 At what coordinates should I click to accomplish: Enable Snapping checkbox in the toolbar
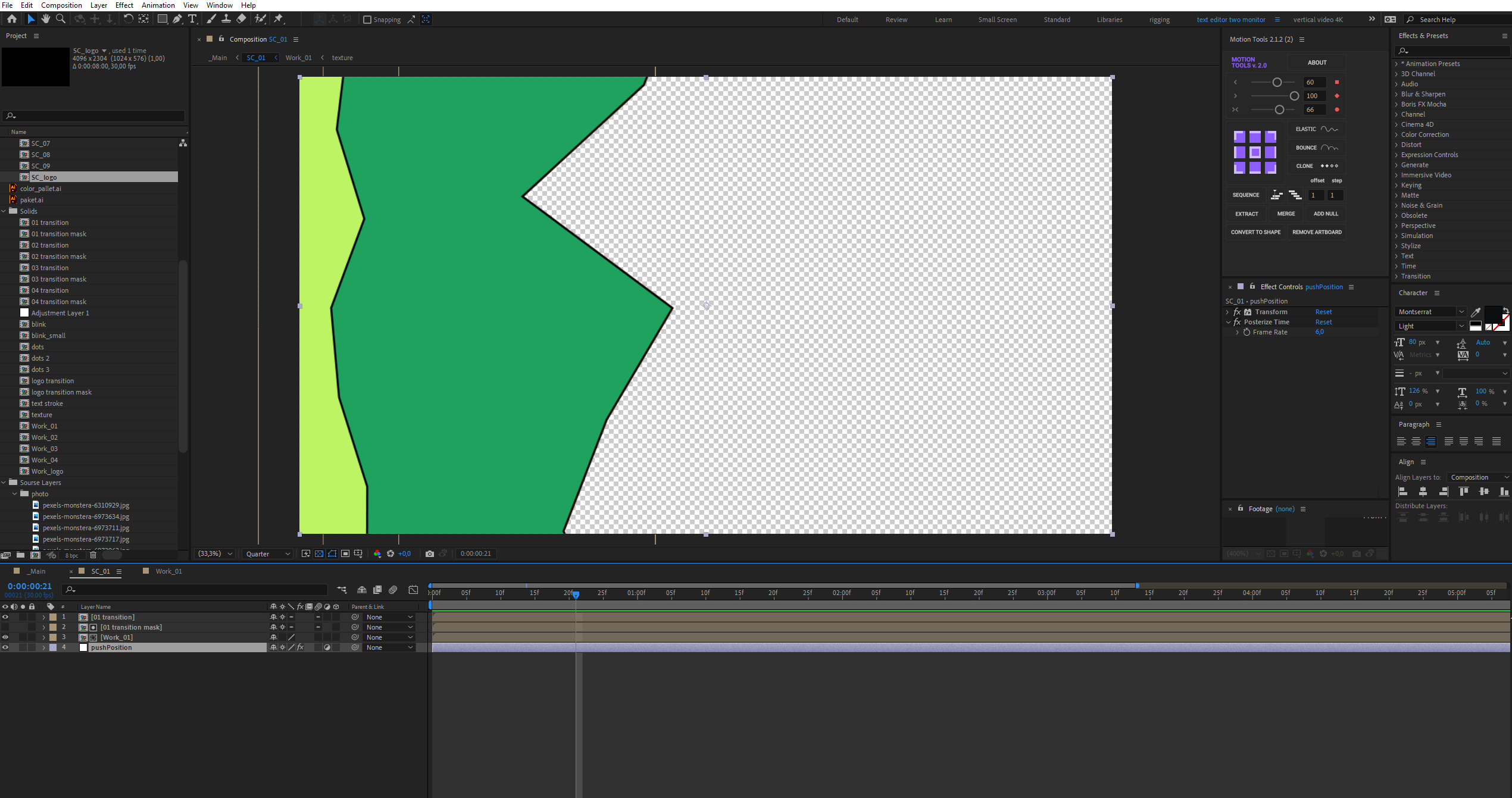click(x=367, y=19)
